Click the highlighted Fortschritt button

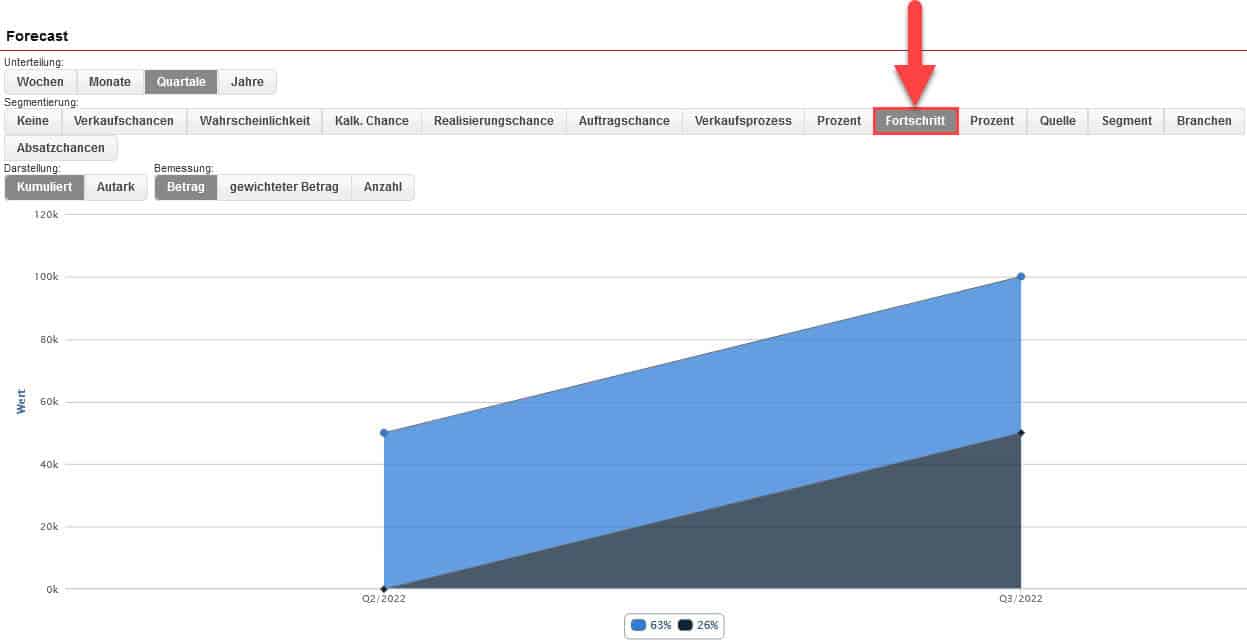(915, 121)
